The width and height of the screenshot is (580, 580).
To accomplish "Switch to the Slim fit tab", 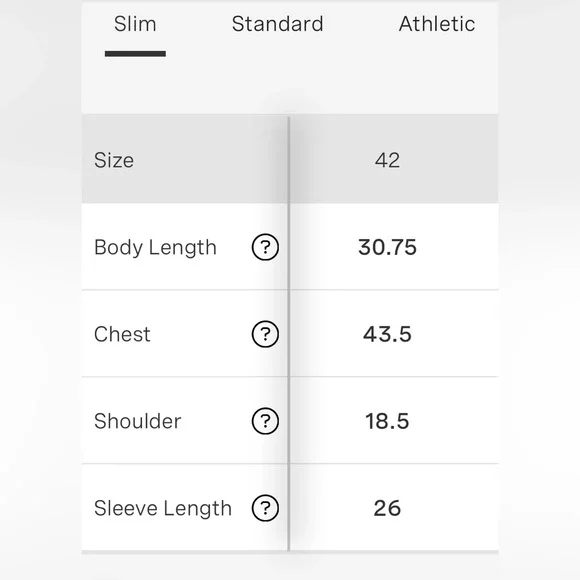I will point(135,24).
